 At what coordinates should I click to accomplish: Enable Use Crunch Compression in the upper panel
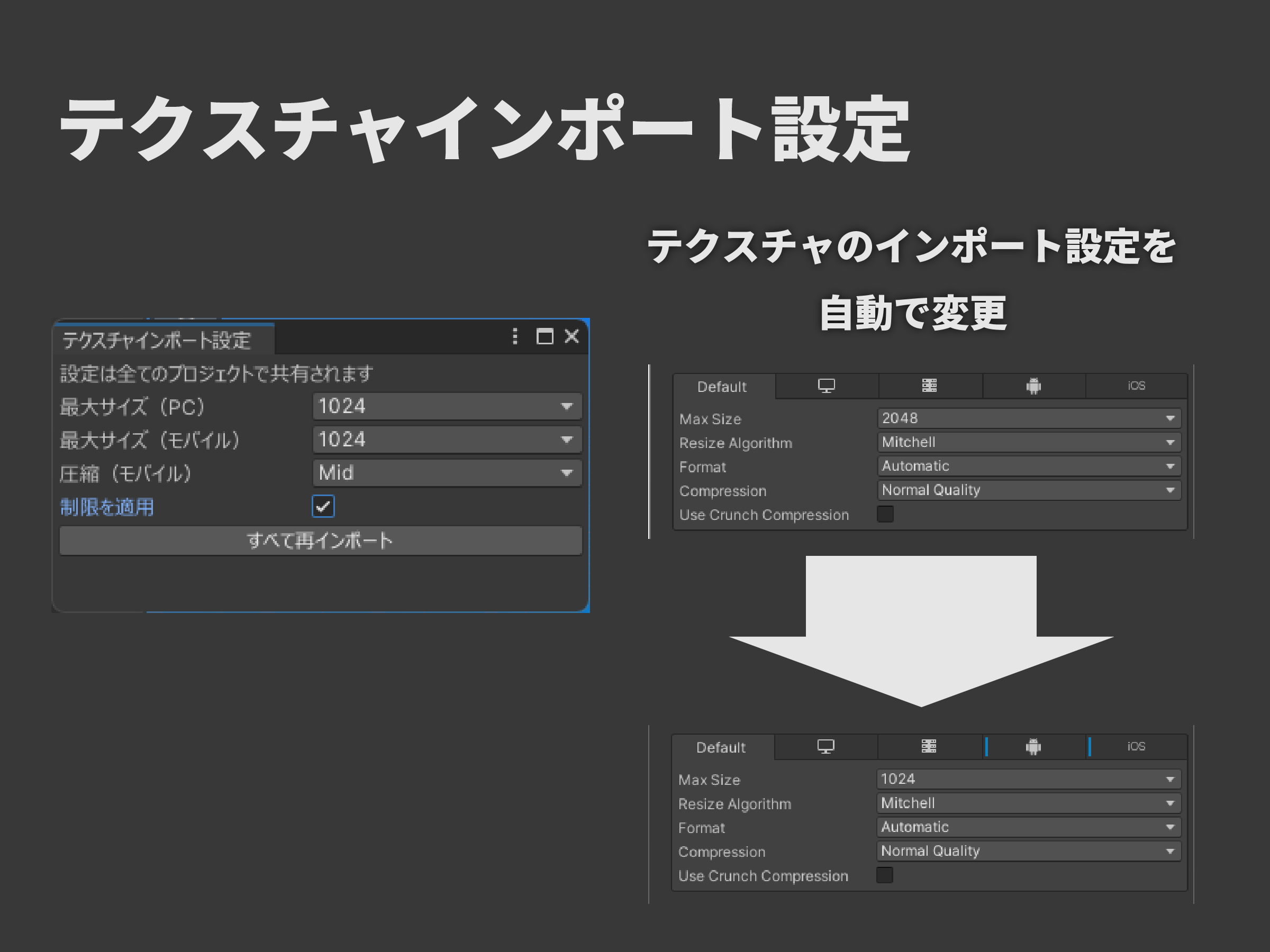click(885, 514)
